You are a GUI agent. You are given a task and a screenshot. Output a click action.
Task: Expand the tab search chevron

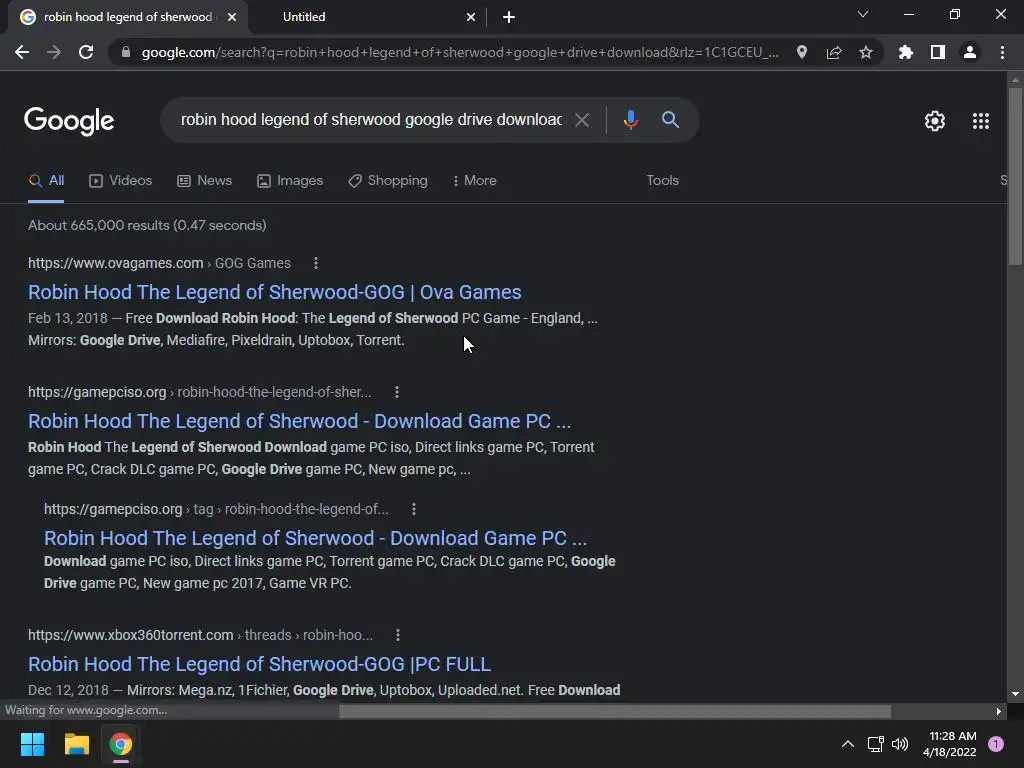pyautogui.click(x=863, y=14)
